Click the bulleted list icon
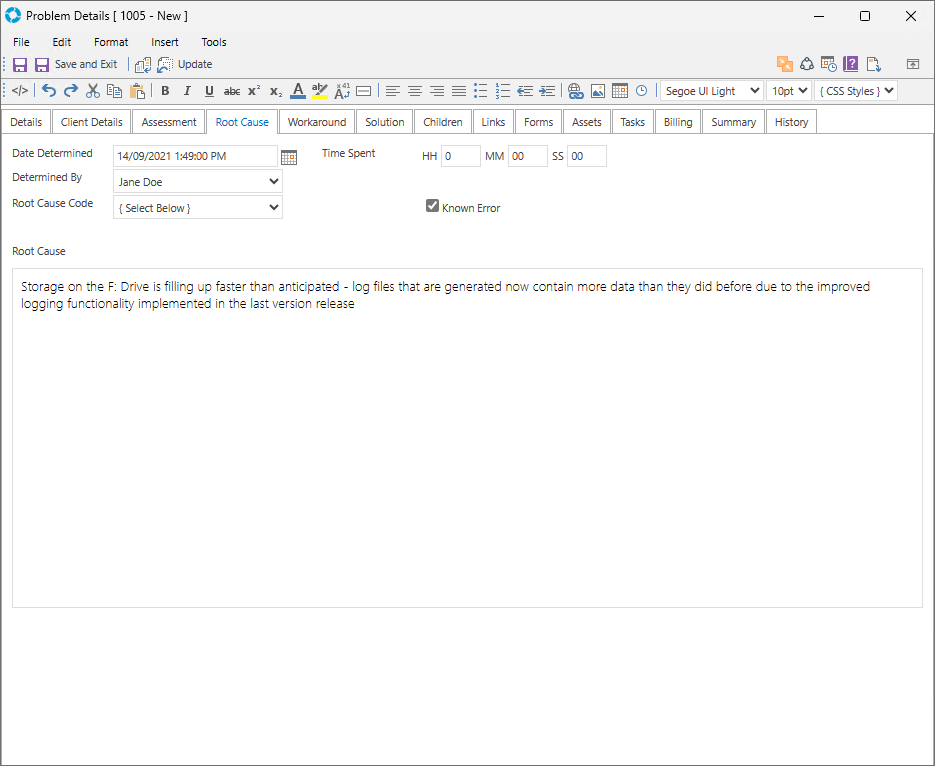935x766 pixels. click(x=481, y=91)
